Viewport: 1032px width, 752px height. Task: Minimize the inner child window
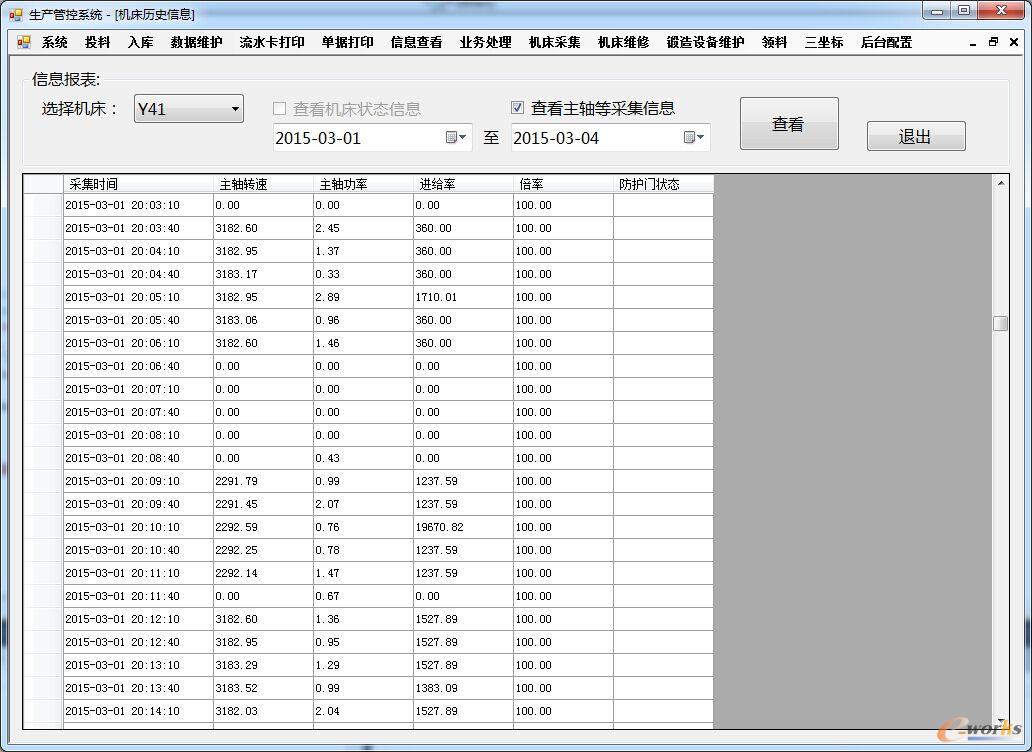(973, 42)
